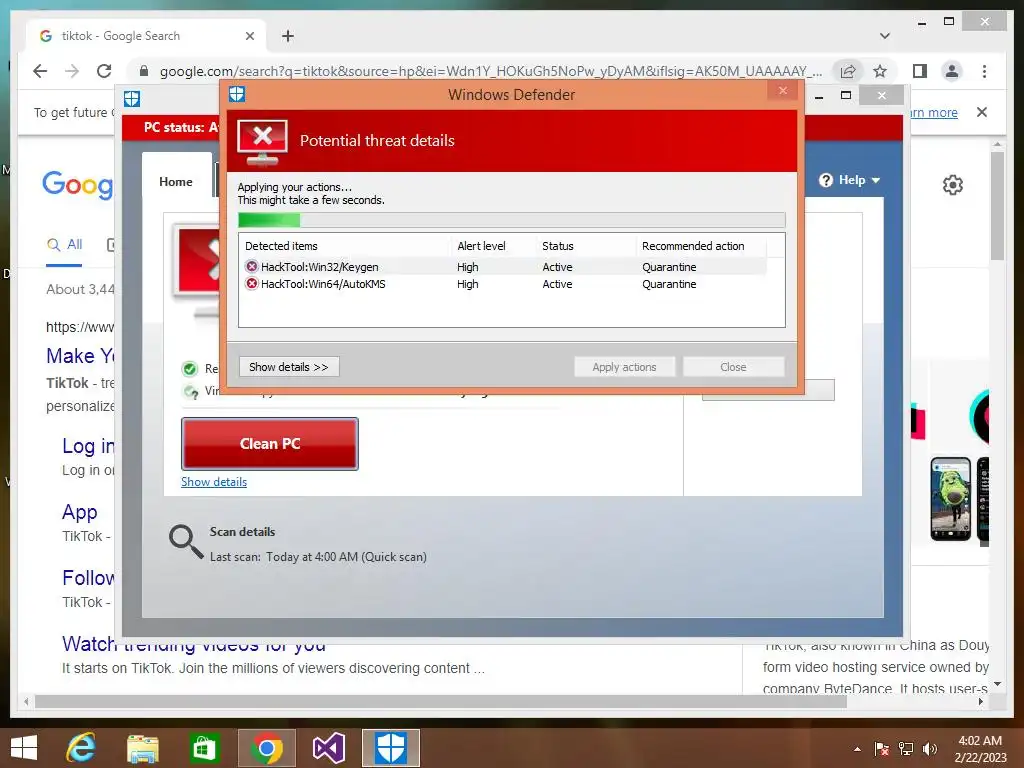Click the applying actions progress bar

click(x=511, y=220)
